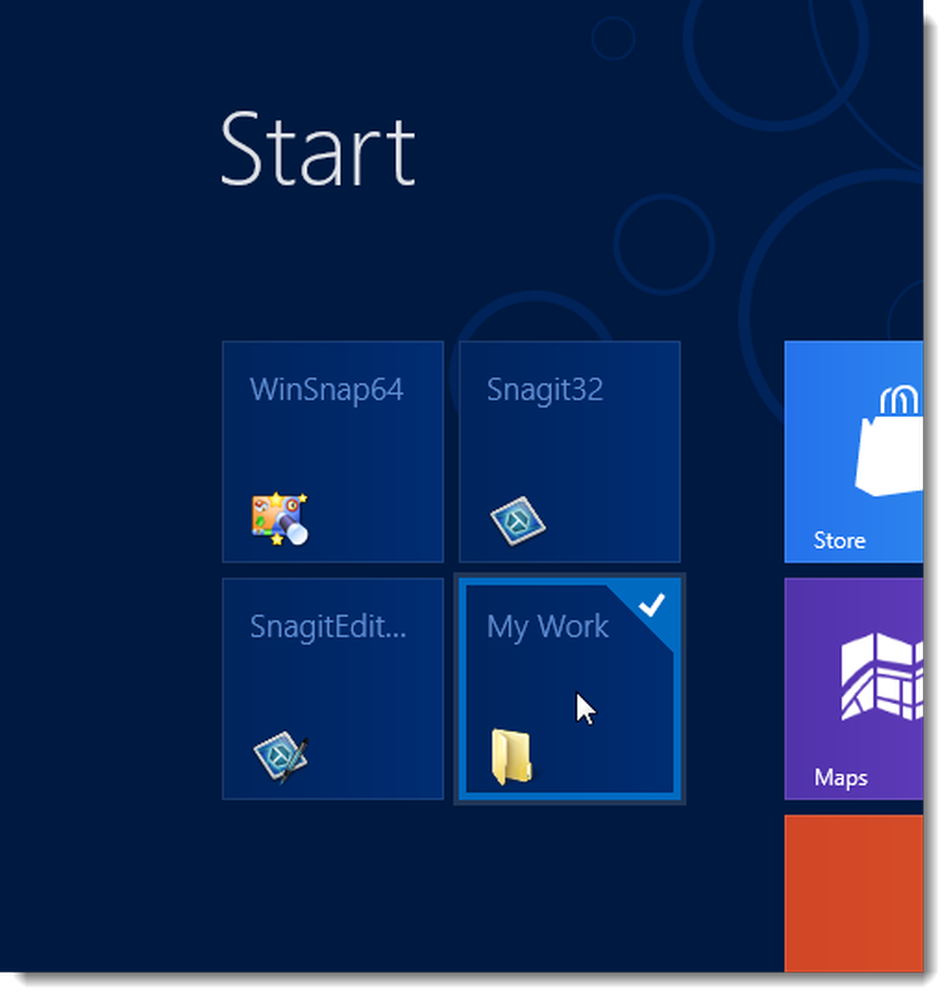
Task: Click the Start heading text
Action: pyautogui.click(x=318, y=149)
